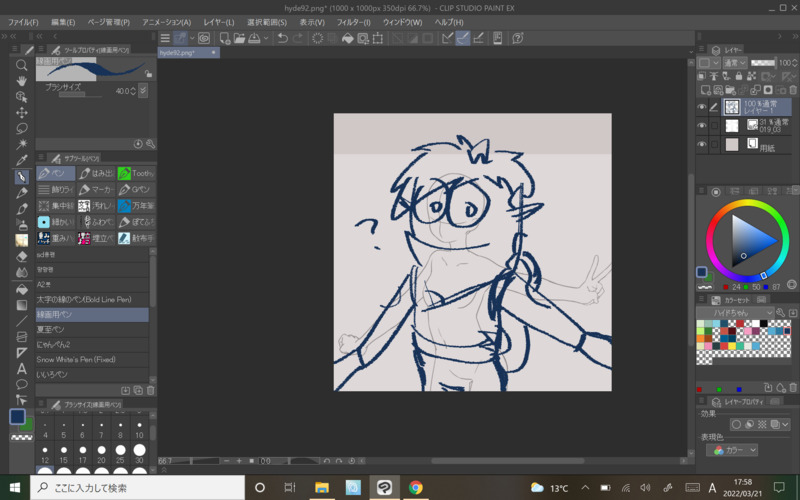Open the Tool Property panel hamburger menu

click(x=41, y=49)
